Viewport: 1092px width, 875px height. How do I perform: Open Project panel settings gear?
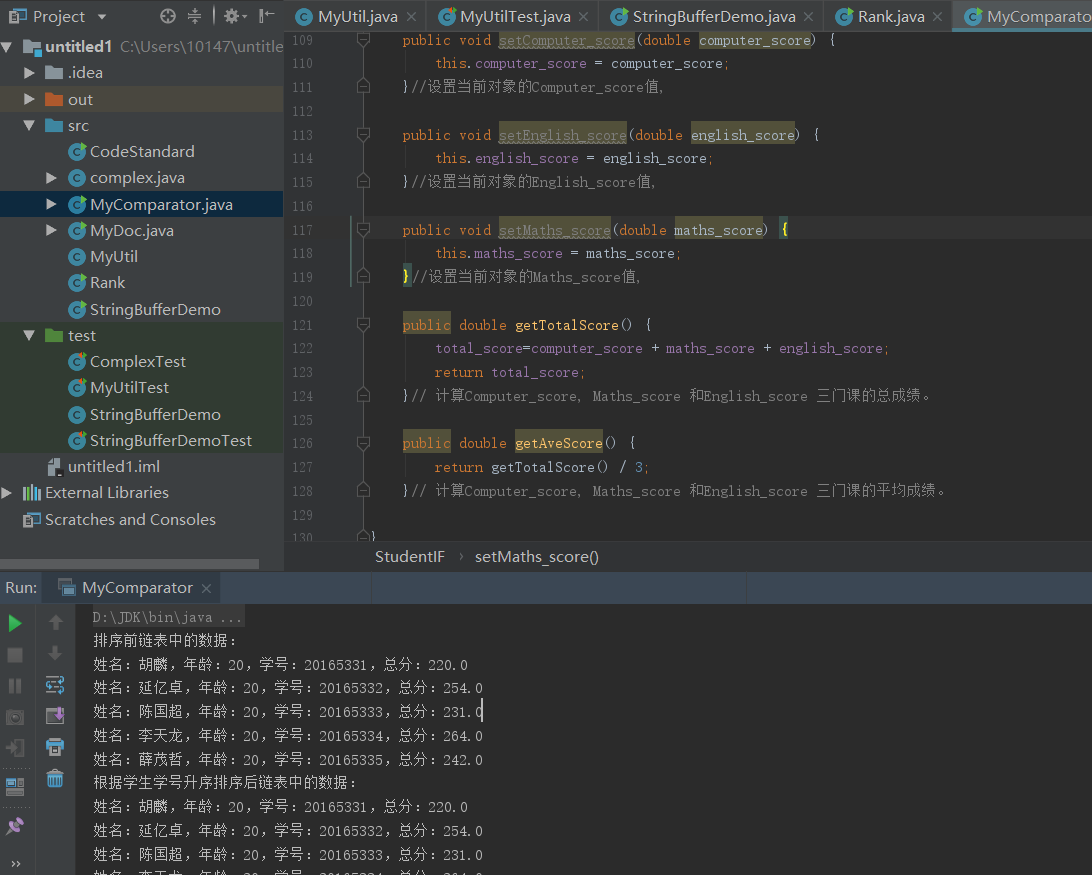pyautogui.click(x=233, y=15)
